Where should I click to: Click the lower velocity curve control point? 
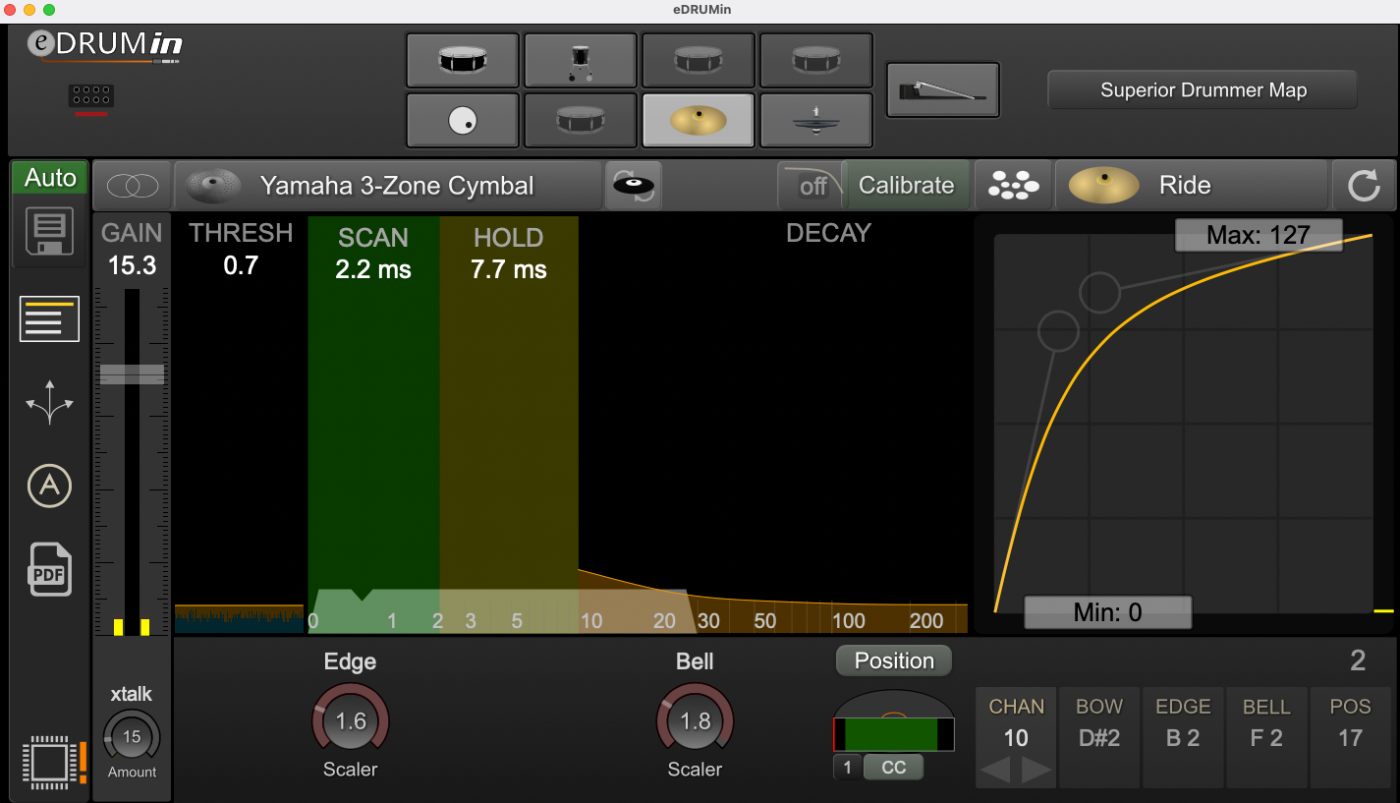[x=1059, y=330]
